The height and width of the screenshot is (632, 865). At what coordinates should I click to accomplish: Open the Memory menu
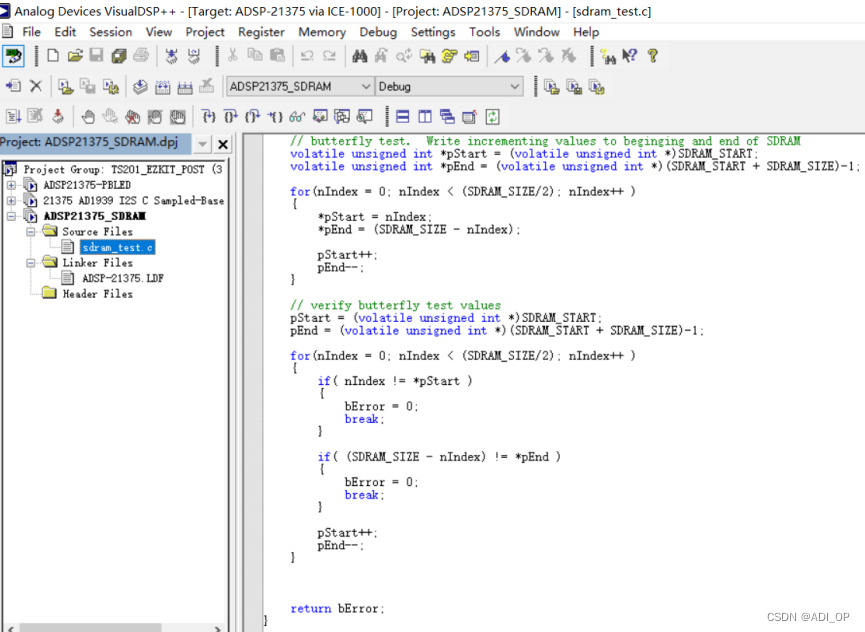pos(322,31)
